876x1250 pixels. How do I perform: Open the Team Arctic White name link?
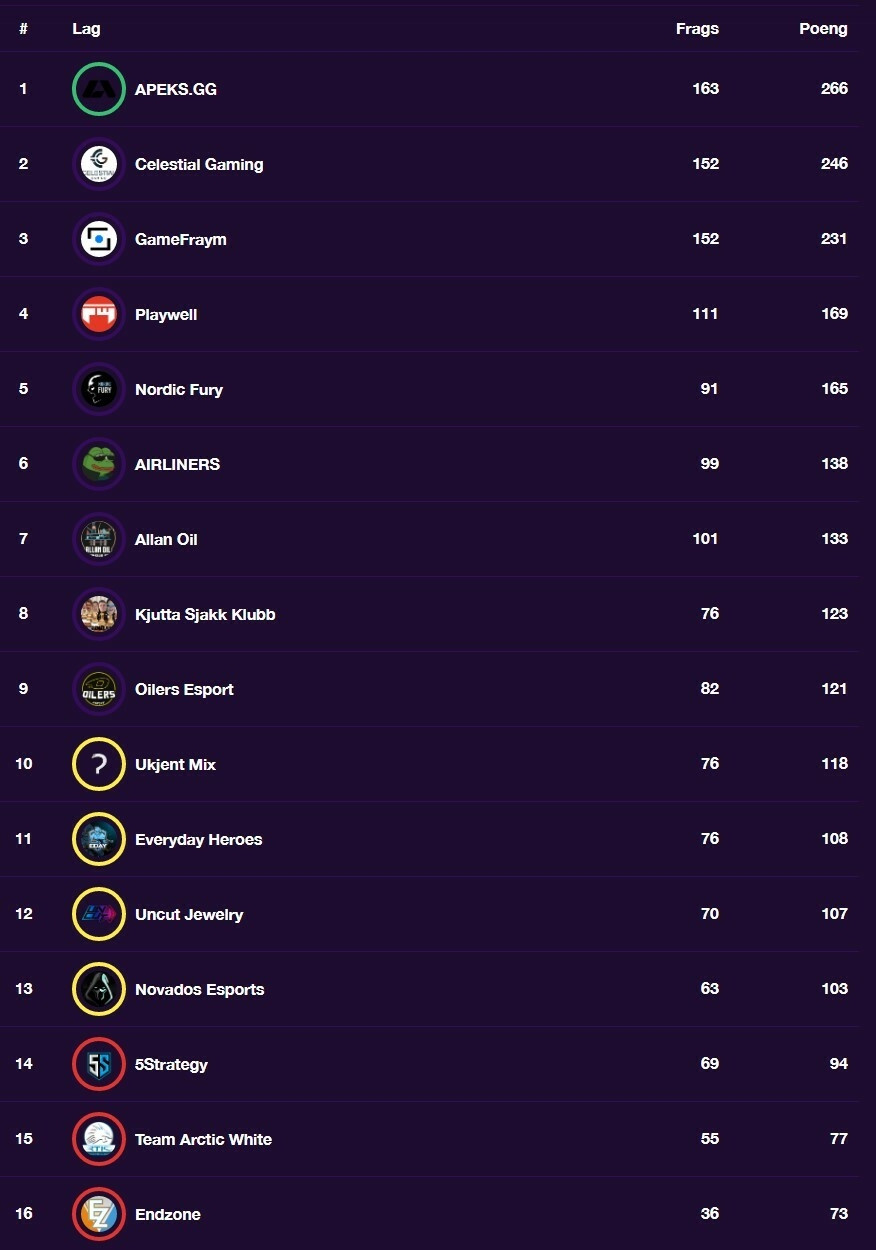[x=203, y=1139]
